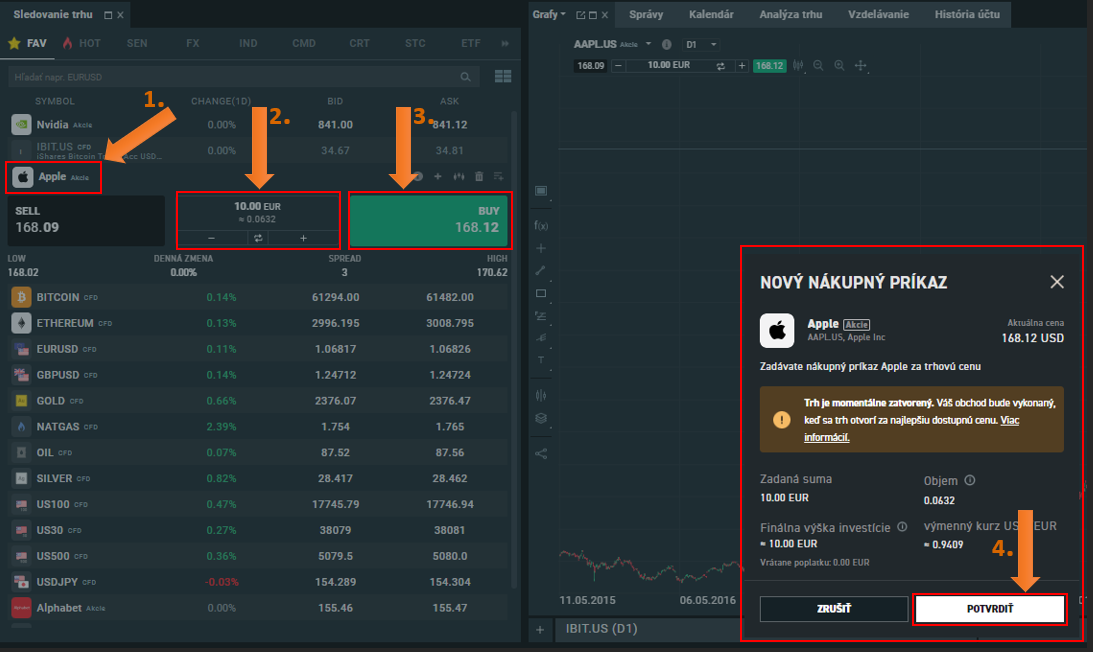Expand the AAPL.US symbol dropdown
Screen dimensions: 1093x652
tap(648, 45)
